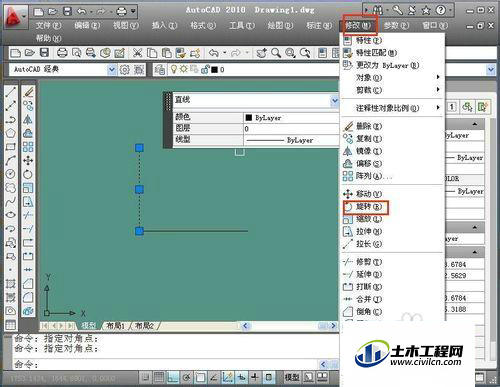Image resolution: width=500 pixels, height=387 pixels.
Task: Select the Fillet tool in modify toolbar
Action: pyautogui.click(x=28, y=297)
